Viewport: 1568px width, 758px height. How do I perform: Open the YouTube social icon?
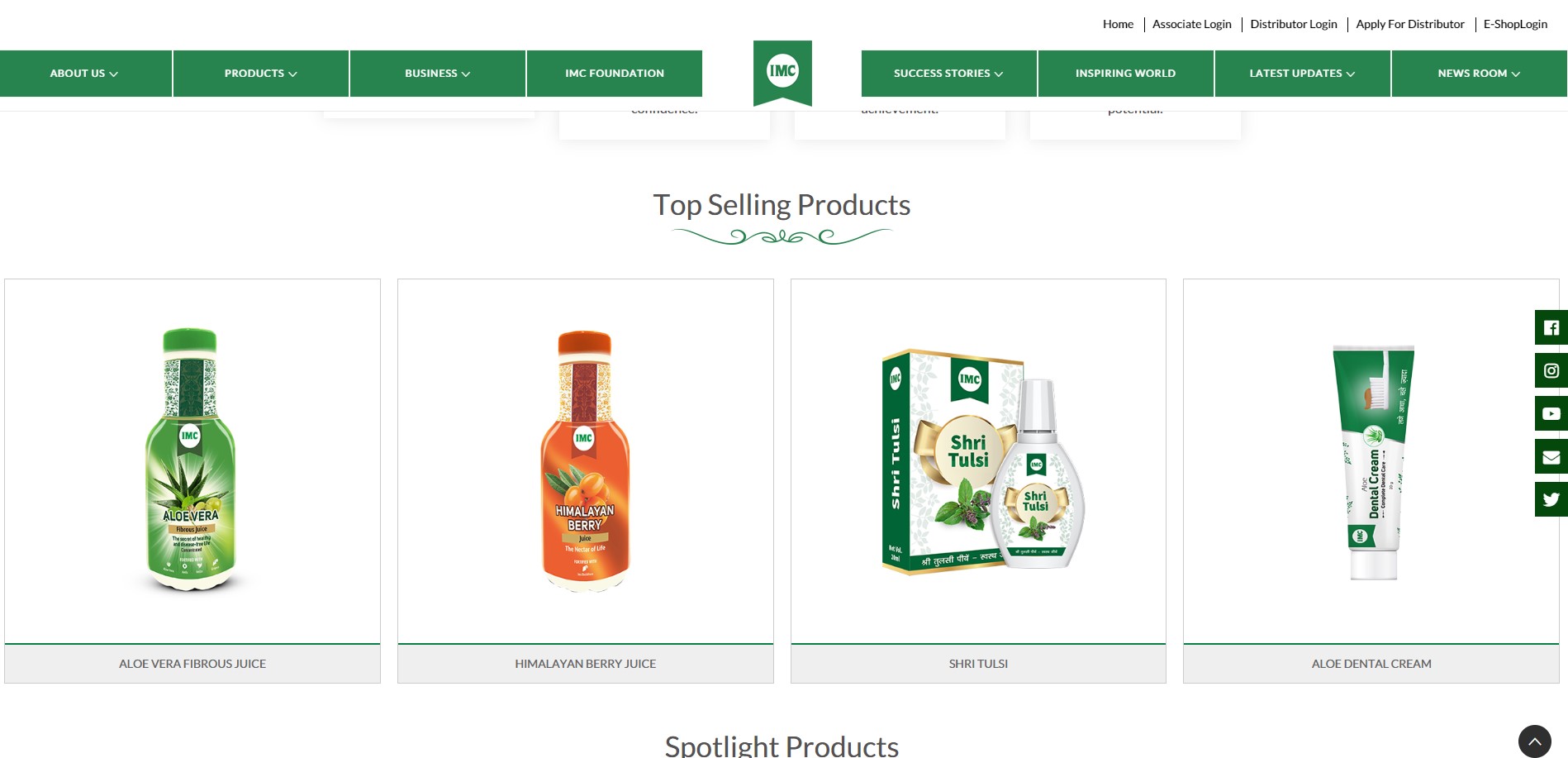(1551, 413)
